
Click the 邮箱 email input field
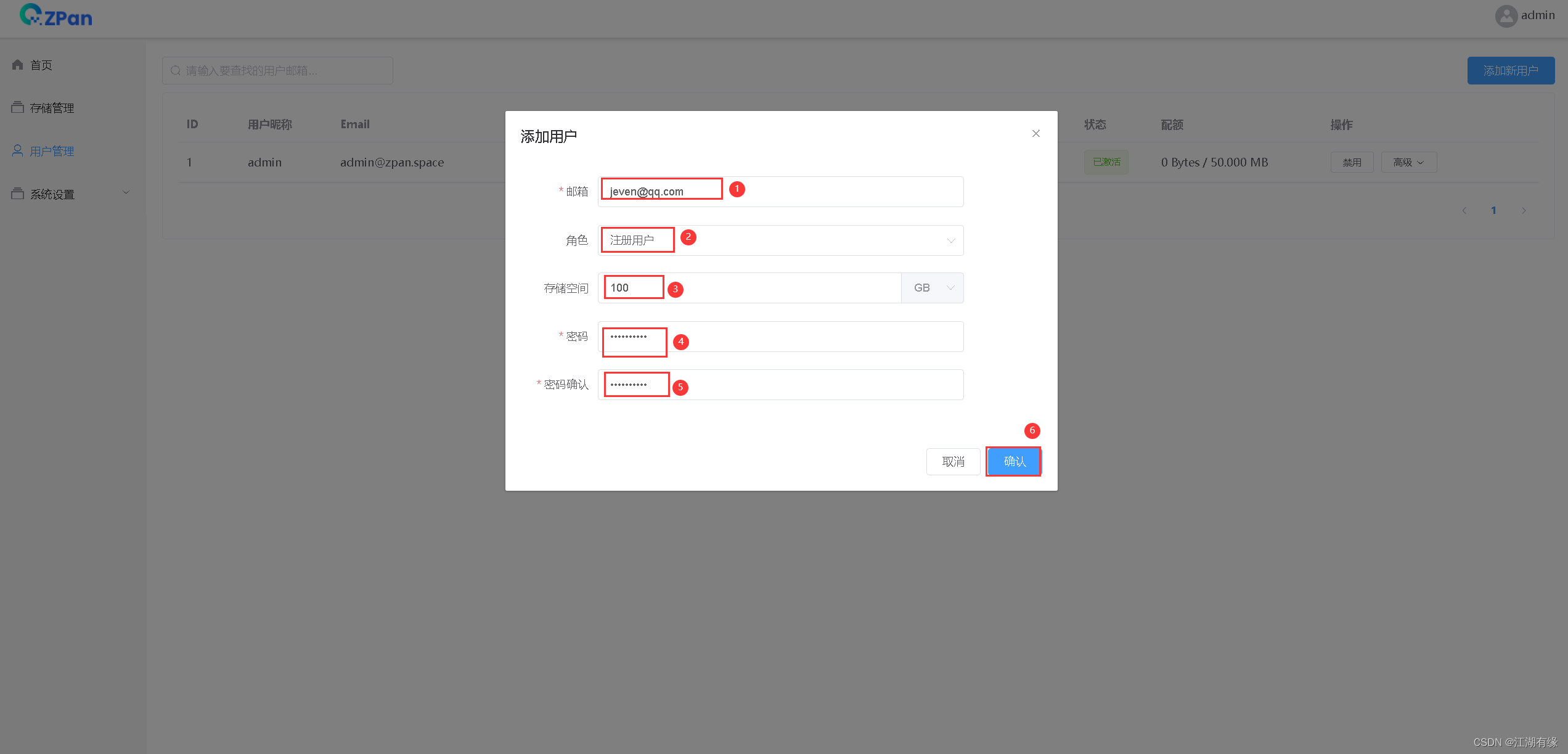click(x=780, y=192)
